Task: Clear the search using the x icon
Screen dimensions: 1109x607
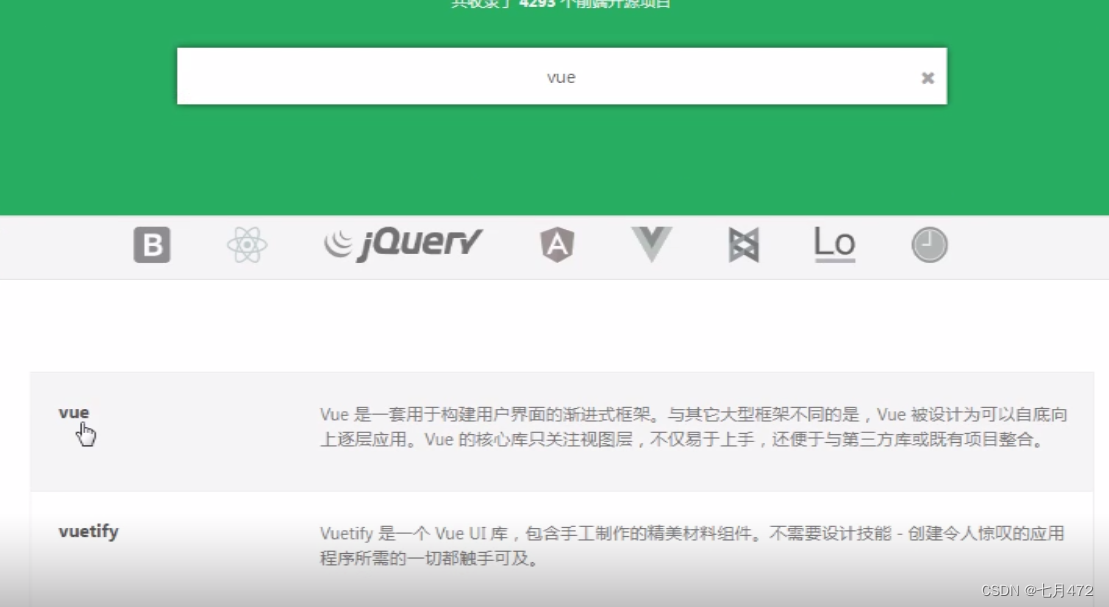Action: click(927, 76)
